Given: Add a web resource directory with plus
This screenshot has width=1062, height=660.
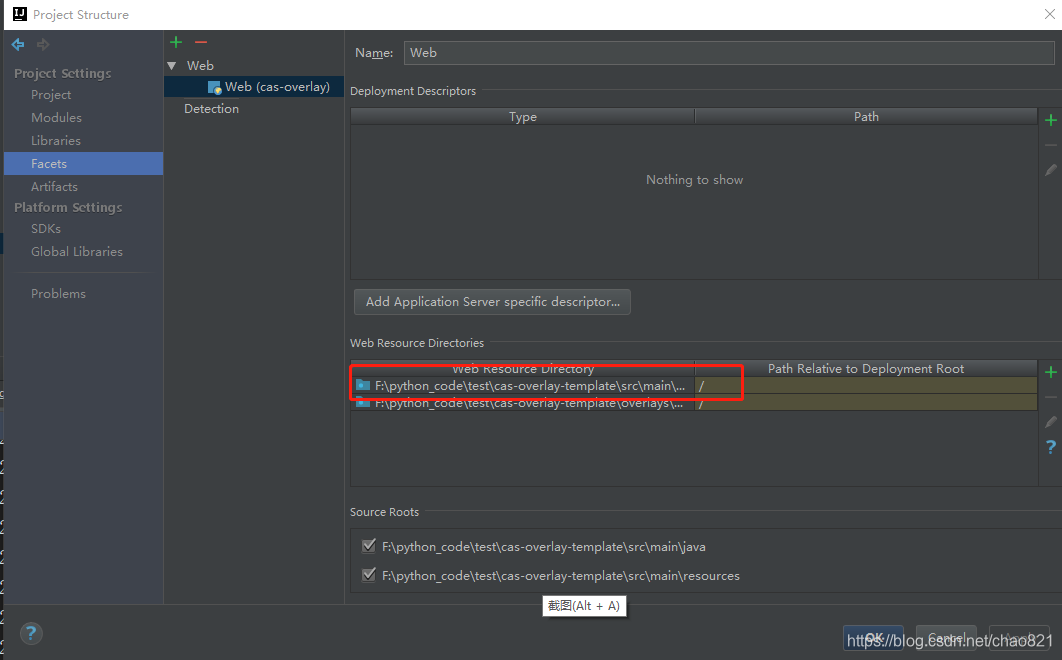Looking at the screenshot, I should pos(1050,372).
